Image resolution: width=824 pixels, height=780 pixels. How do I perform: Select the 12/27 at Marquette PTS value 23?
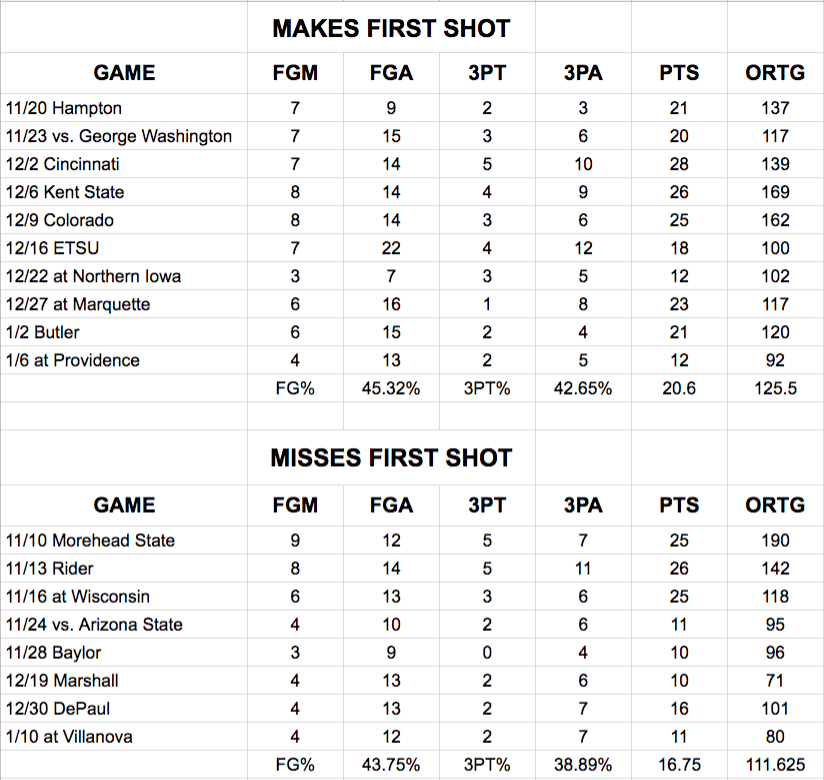click(x=679, y=304)
